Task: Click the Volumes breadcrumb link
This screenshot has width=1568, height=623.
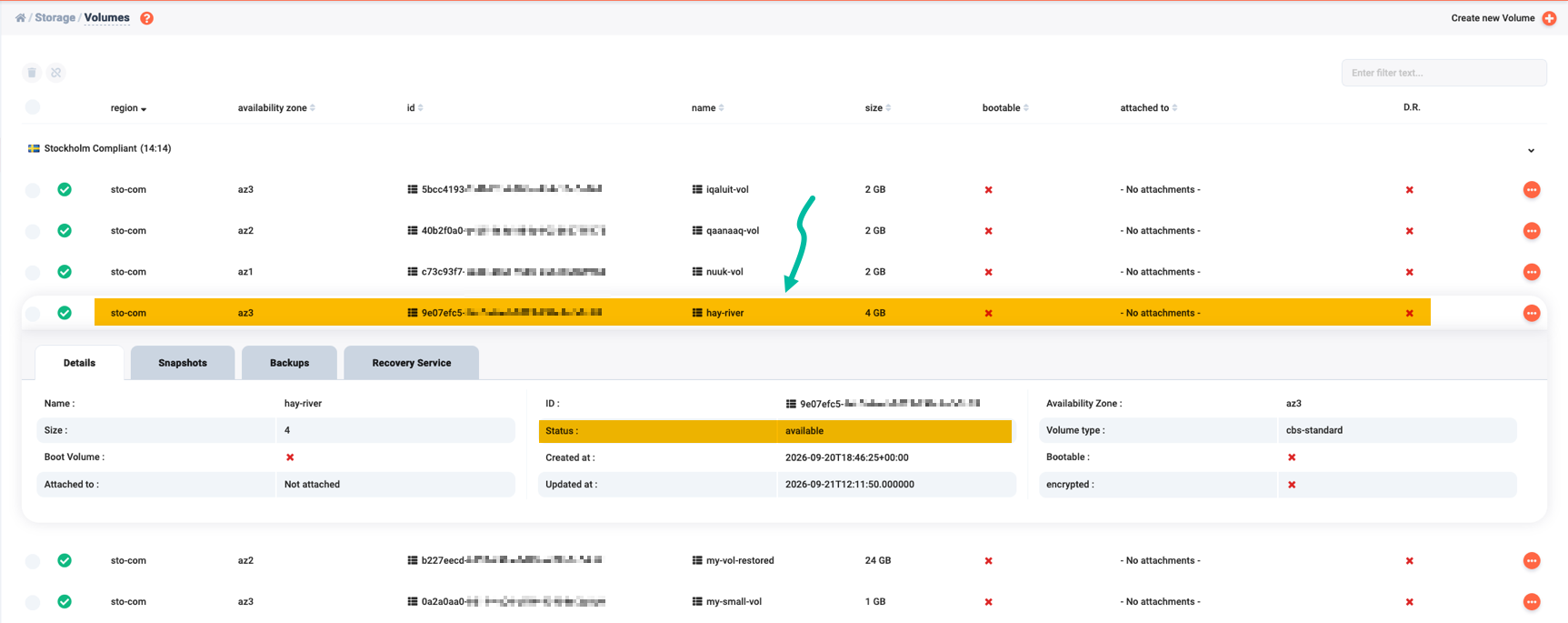Action: [107, 18]
